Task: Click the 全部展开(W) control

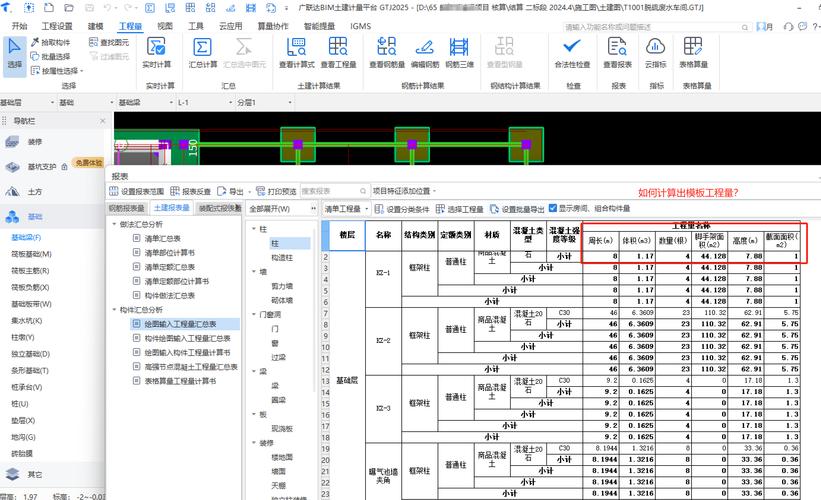Action: [270, 209]
